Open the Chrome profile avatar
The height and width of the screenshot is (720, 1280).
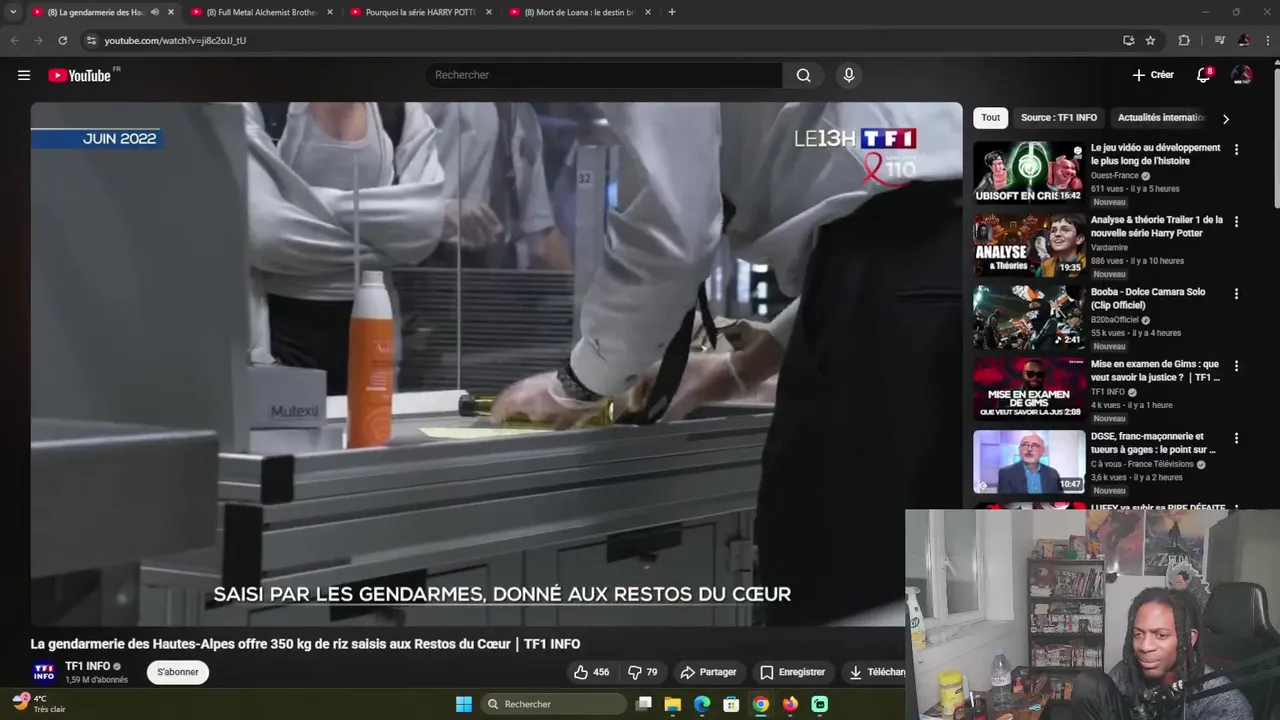[1244, 40]
